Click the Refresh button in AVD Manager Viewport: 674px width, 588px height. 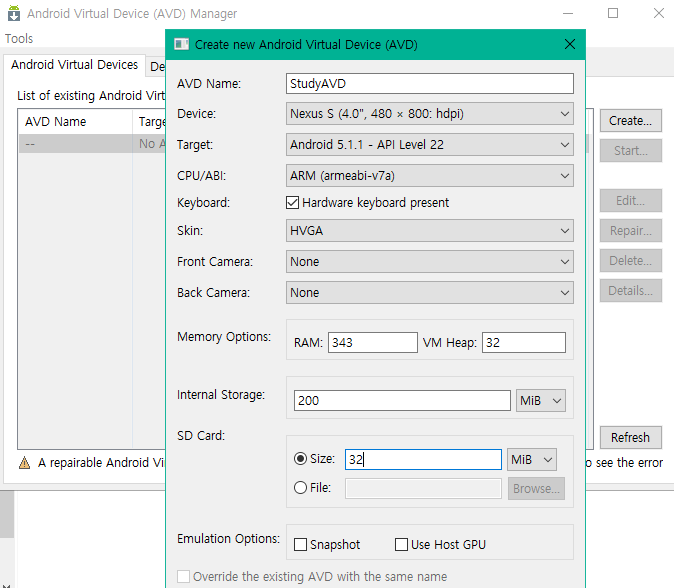tap(631, 438)
